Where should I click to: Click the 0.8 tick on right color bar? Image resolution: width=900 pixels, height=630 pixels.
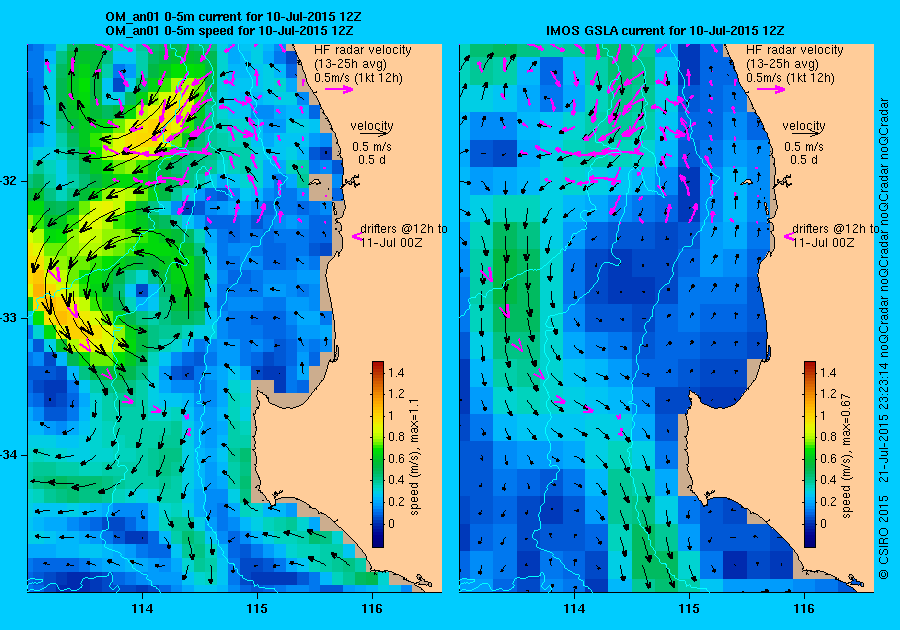(x=828, y=437)
